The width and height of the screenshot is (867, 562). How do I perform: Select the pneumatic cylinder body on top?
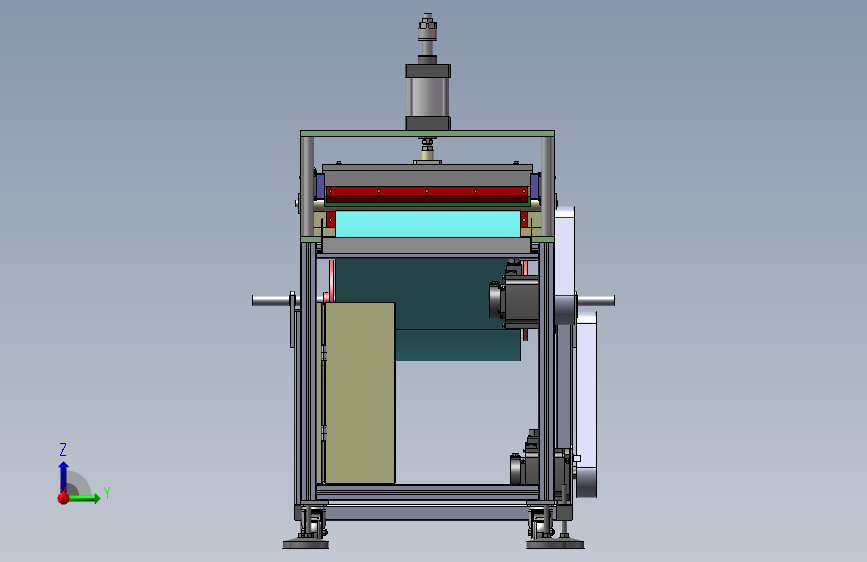tap(428, 97)
